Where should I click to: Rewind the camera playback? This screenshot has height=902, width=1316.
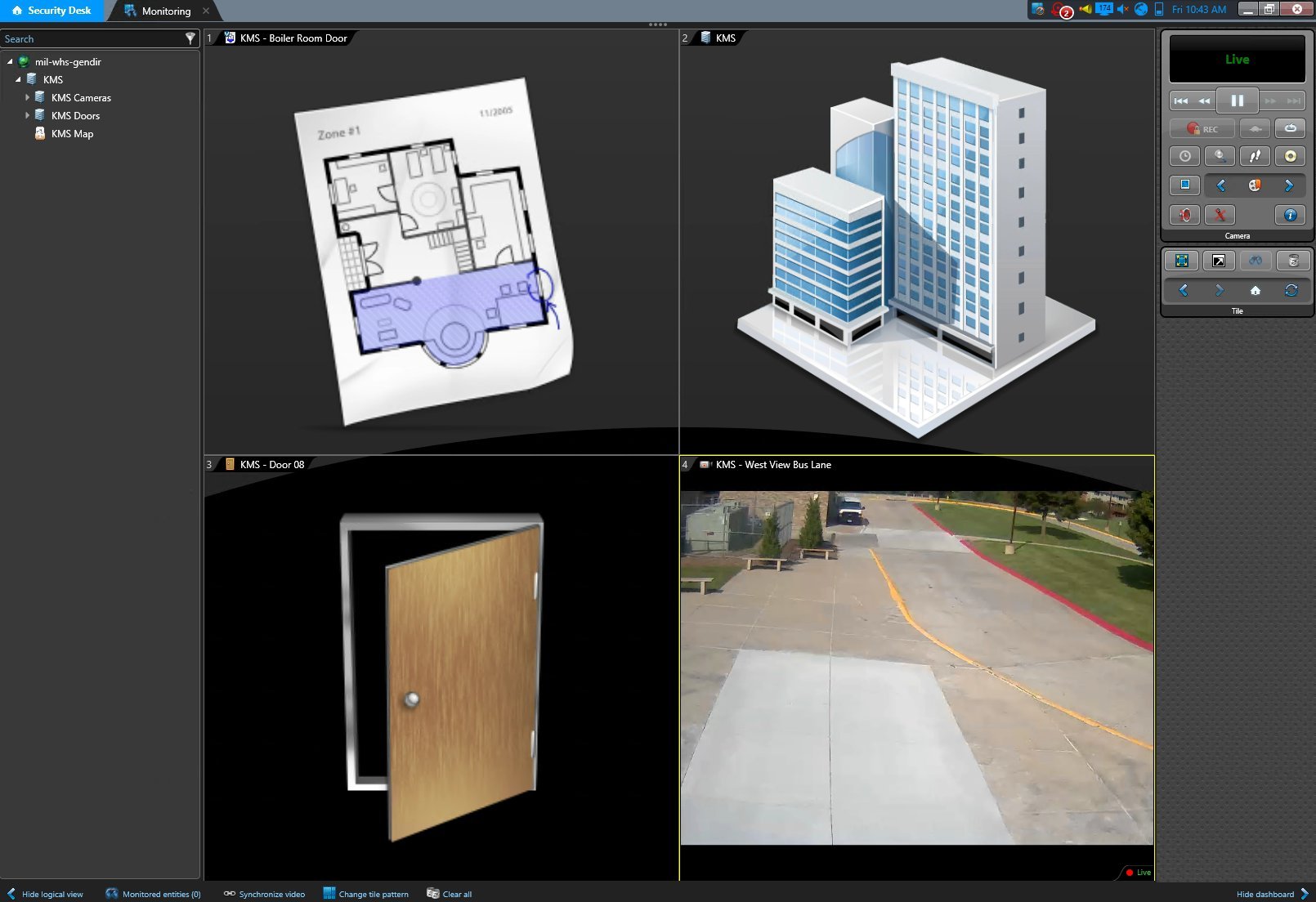tap(1205, 101)
